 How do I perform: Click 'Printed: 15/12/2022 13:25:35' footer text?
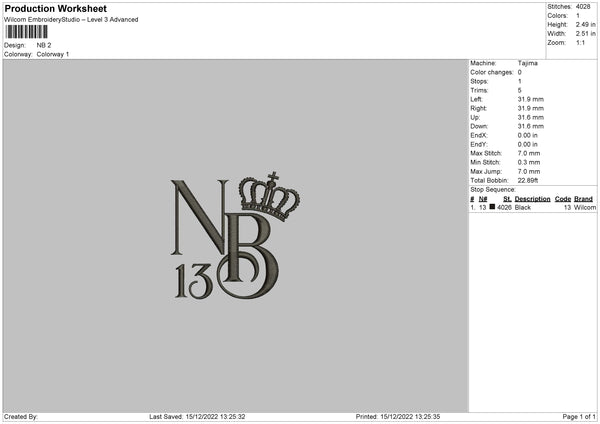[x=398, y=417]
